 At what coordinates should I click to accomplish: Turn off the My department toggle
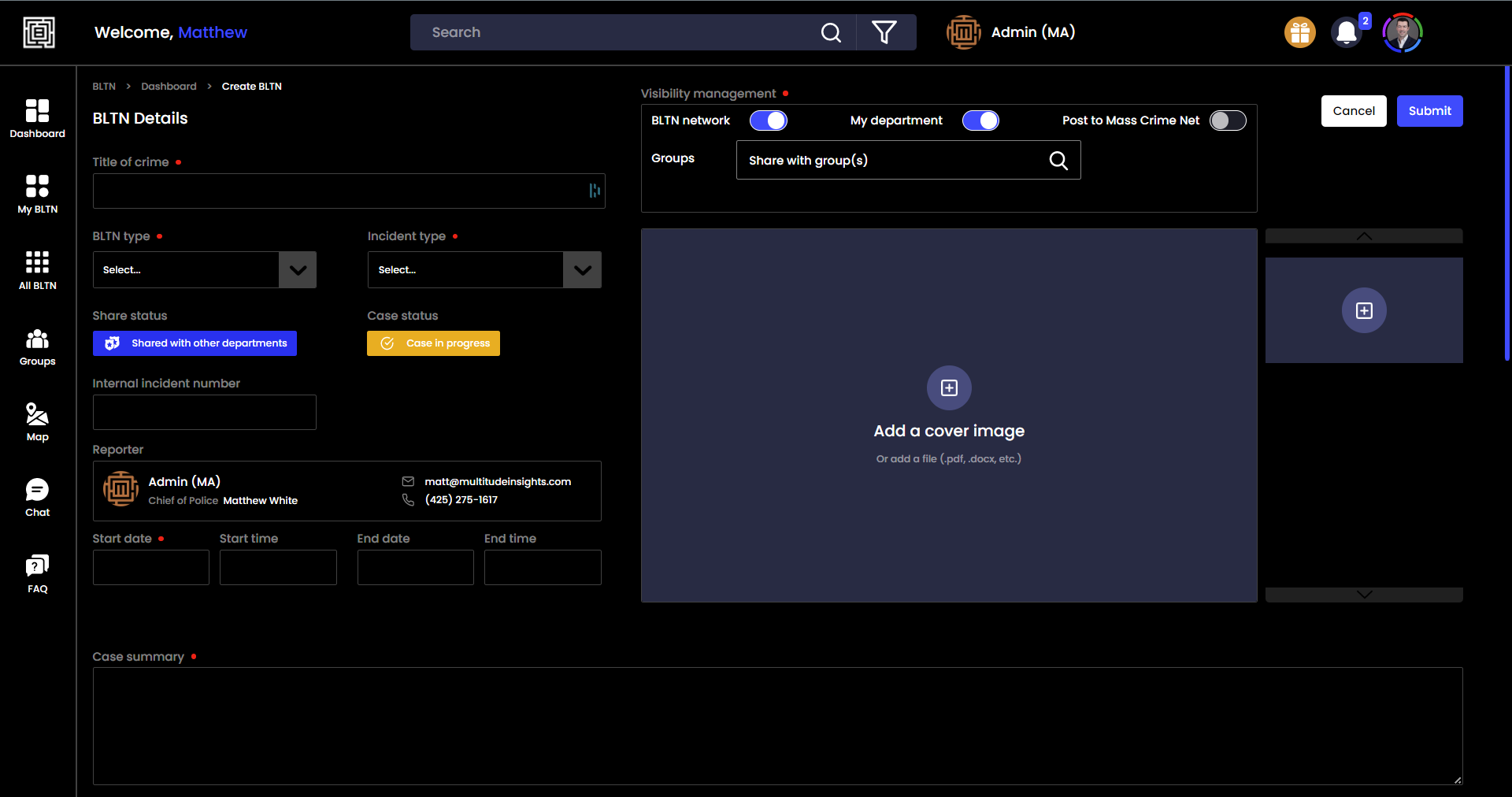(x=980, y=120)
